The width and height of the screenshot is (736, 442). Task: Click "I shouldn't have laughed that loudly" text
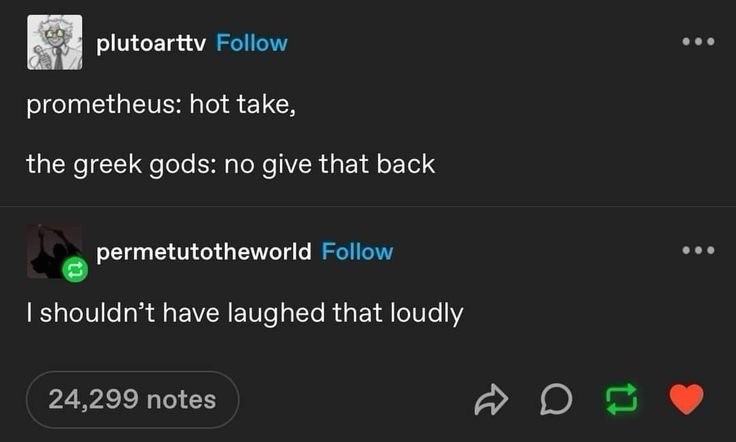coord(245,313)
